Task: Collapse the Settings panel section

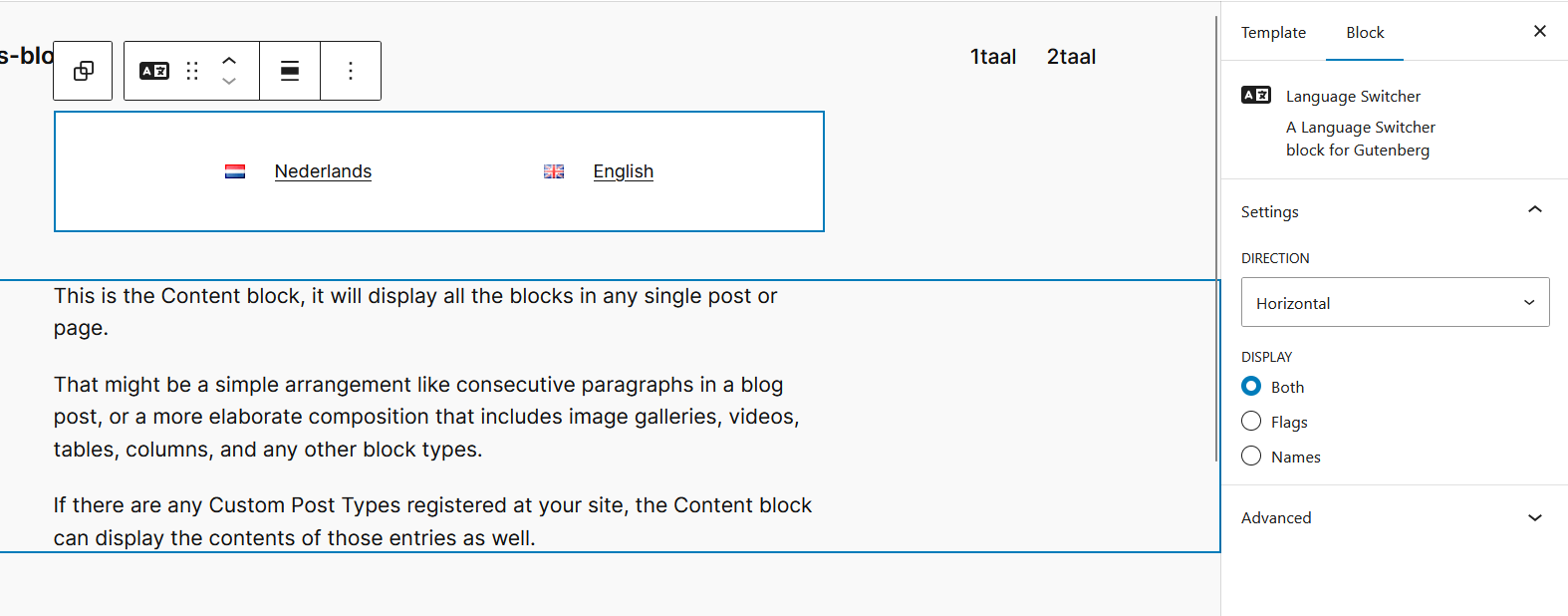Action: [1534, 210]
